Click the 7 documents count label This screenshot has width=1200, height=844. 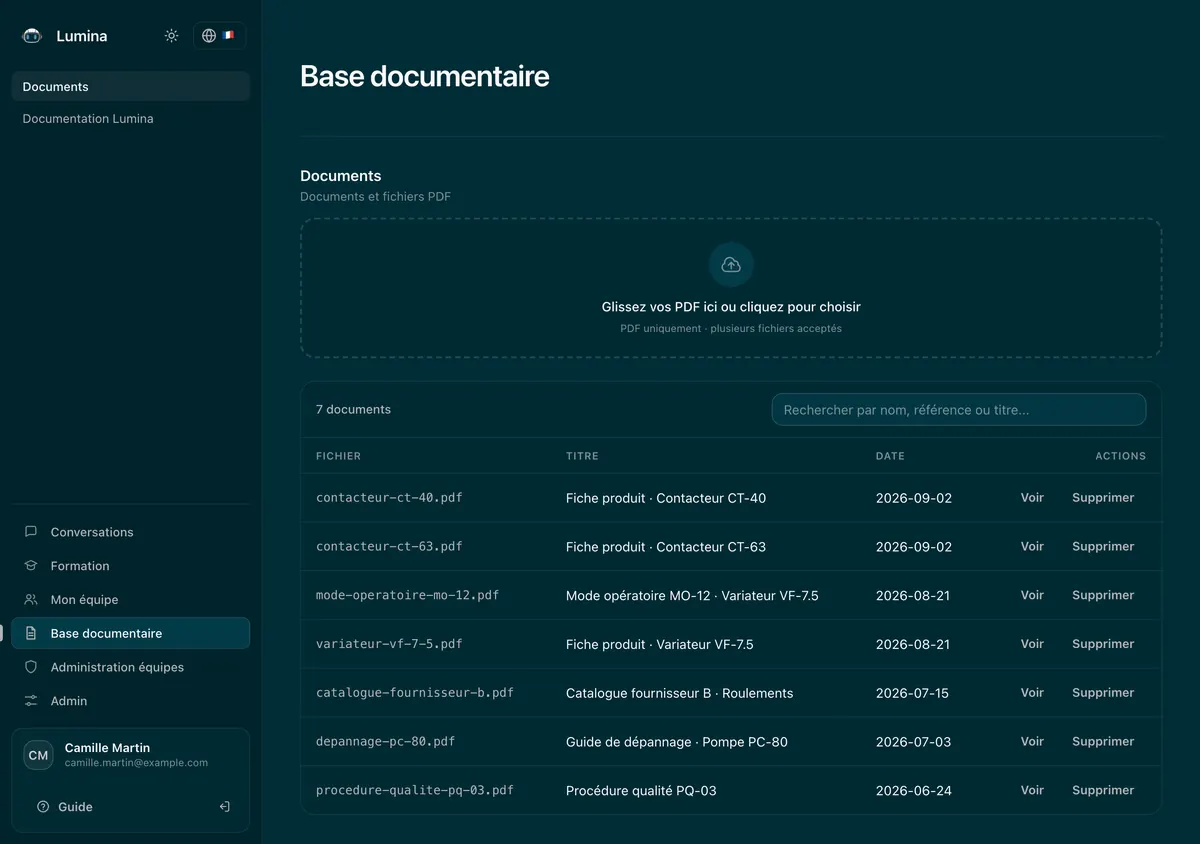point(353,410)
